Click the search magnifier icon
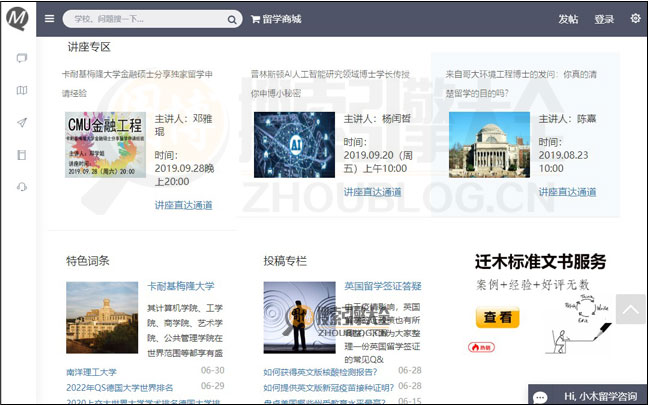648x405 pixels. (x=232, y=19)
